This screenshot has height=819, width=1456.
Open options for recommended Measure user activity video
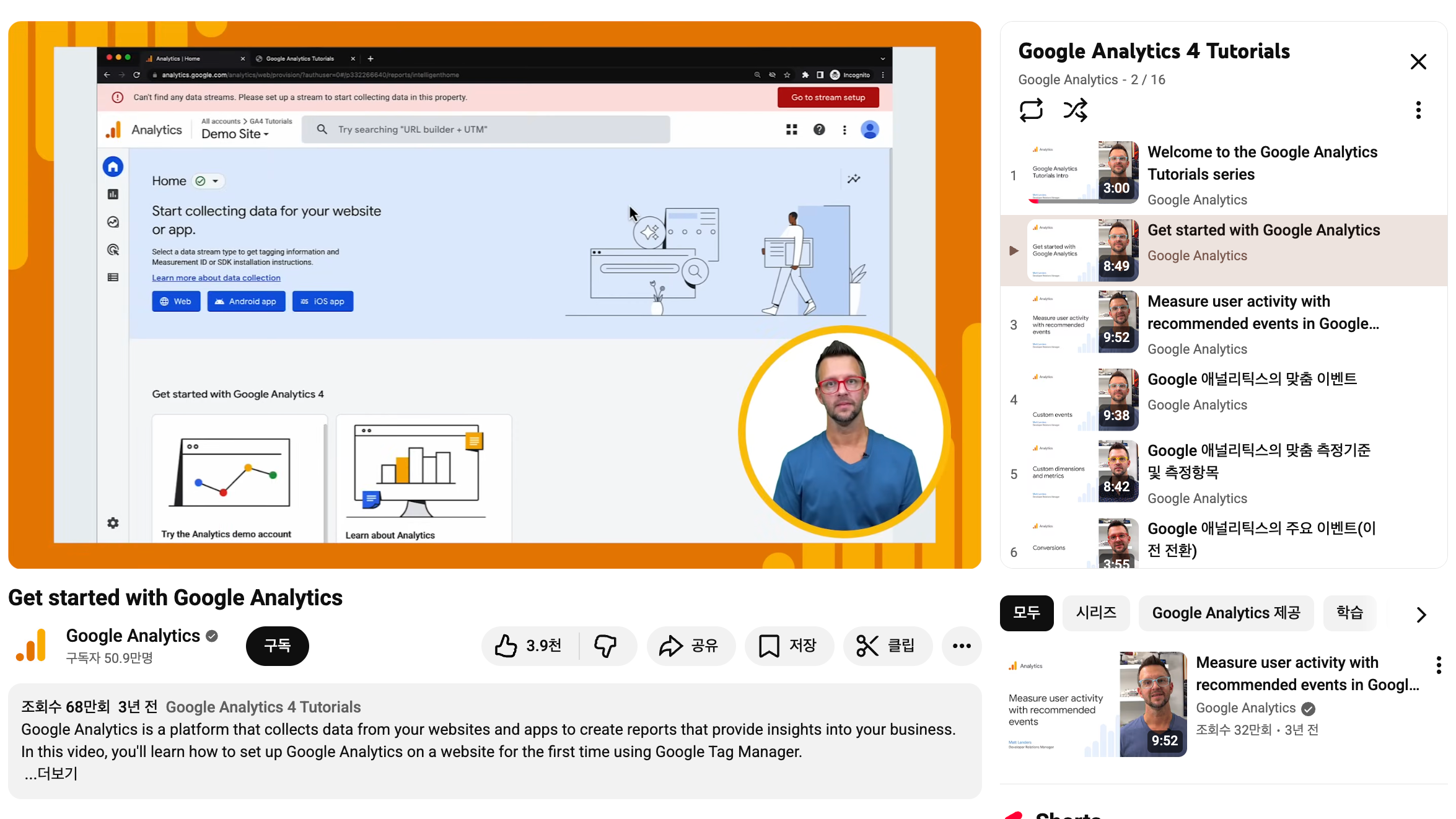tap(1438, 665)
